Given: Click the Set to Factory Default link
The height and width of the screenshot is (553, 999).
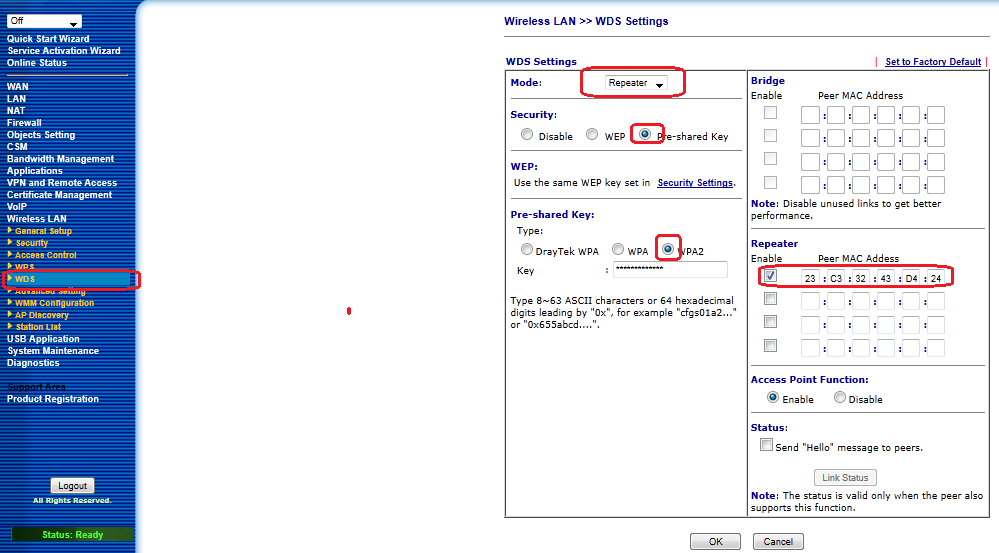Looking at the screenshot, I should coord(932,62).
